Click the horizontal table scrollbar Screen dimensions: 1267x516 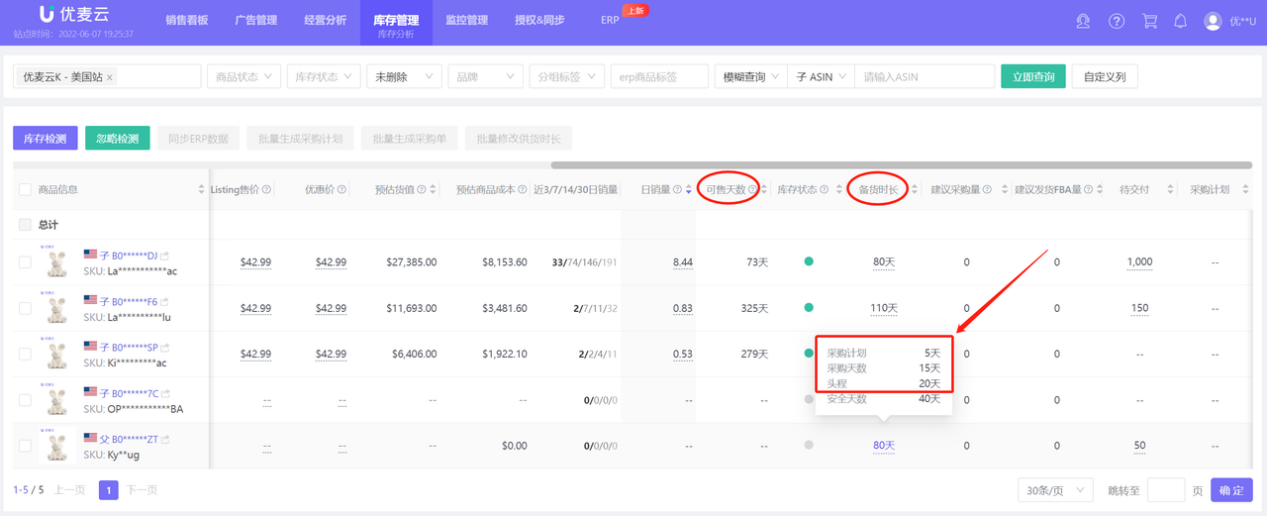pos(901,165)
